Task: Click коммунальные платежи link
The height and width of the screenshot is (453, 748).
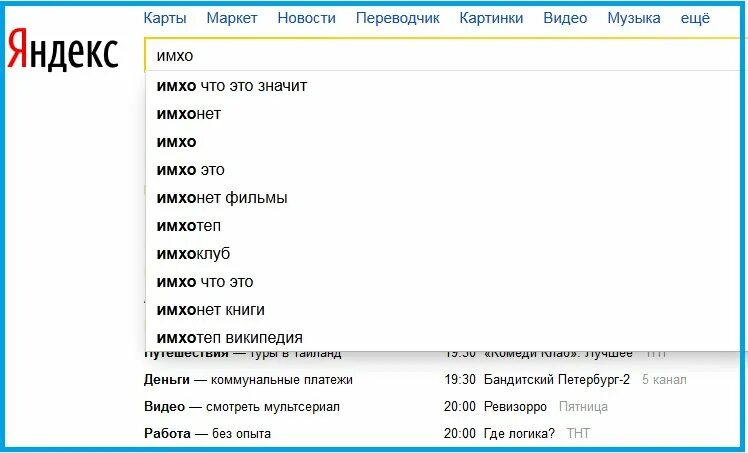Action: [x=281, y=380]
